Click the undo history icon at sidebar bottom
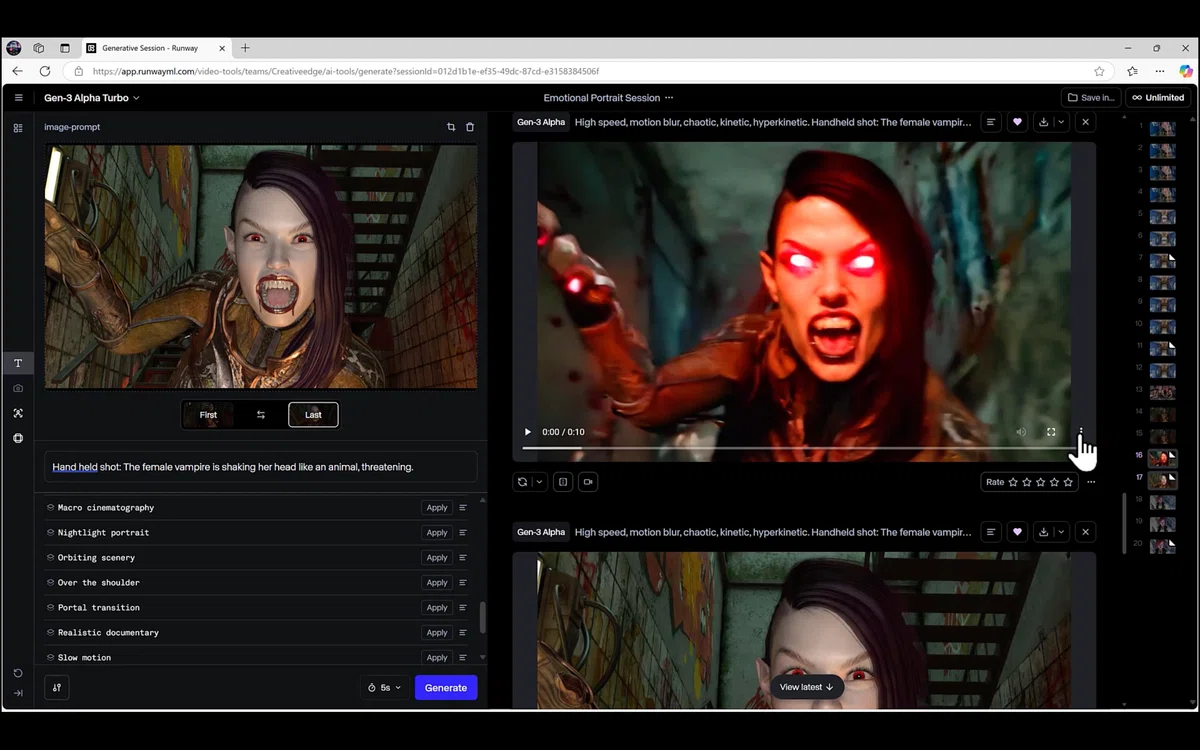The image size is (1200, 750). point(18,673)
